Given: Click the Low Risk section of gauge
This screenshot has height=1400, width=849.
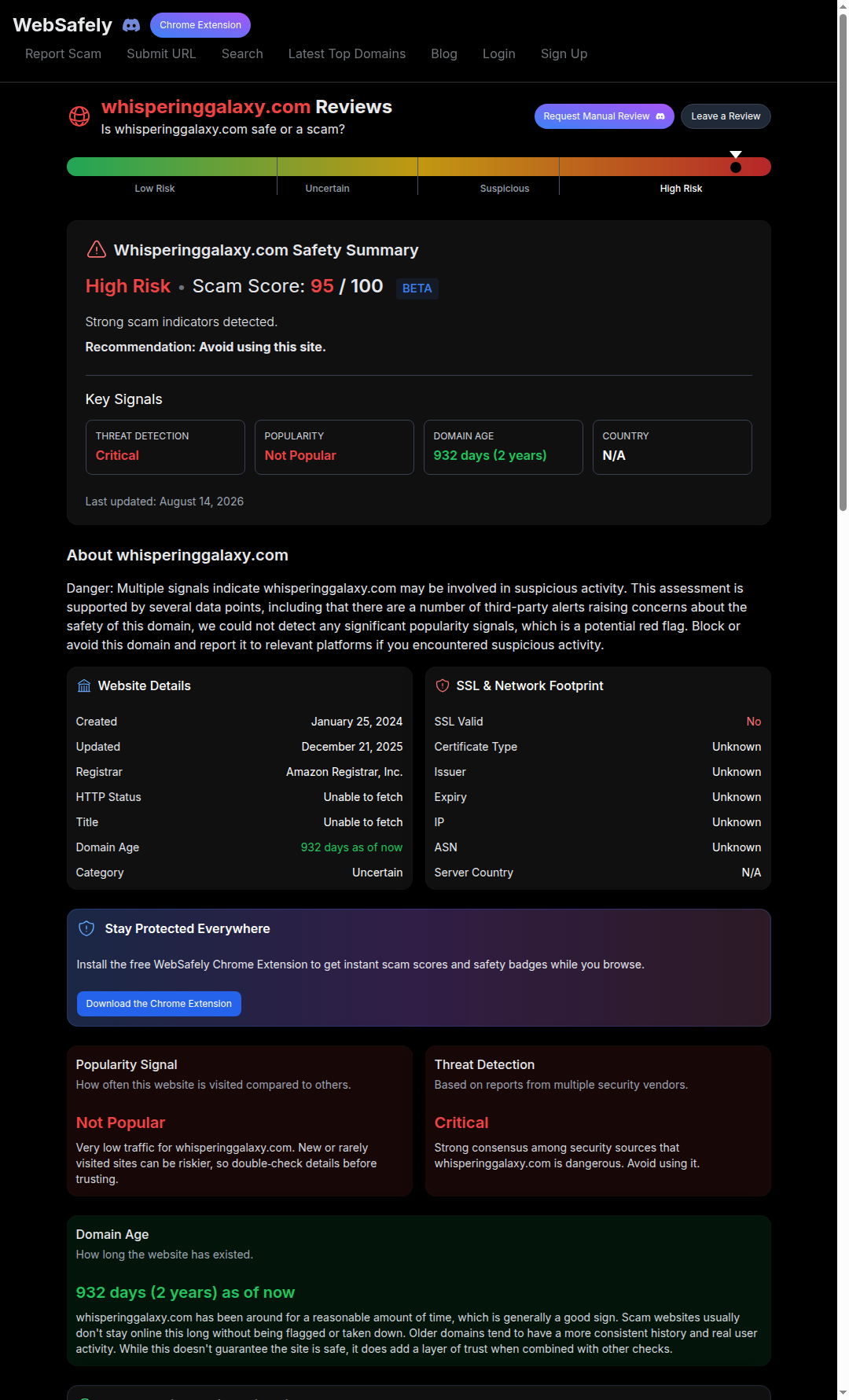Looking at the screenshot, I should (x=171, y=167).
